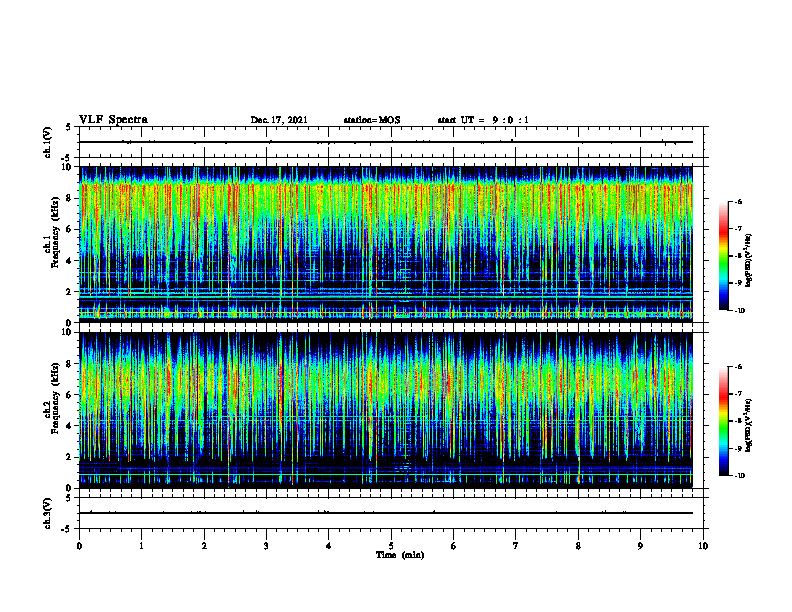Click the 'VLF Spectra' title text
The height and width of the screenshot is (612, 792).
(113, 120)
